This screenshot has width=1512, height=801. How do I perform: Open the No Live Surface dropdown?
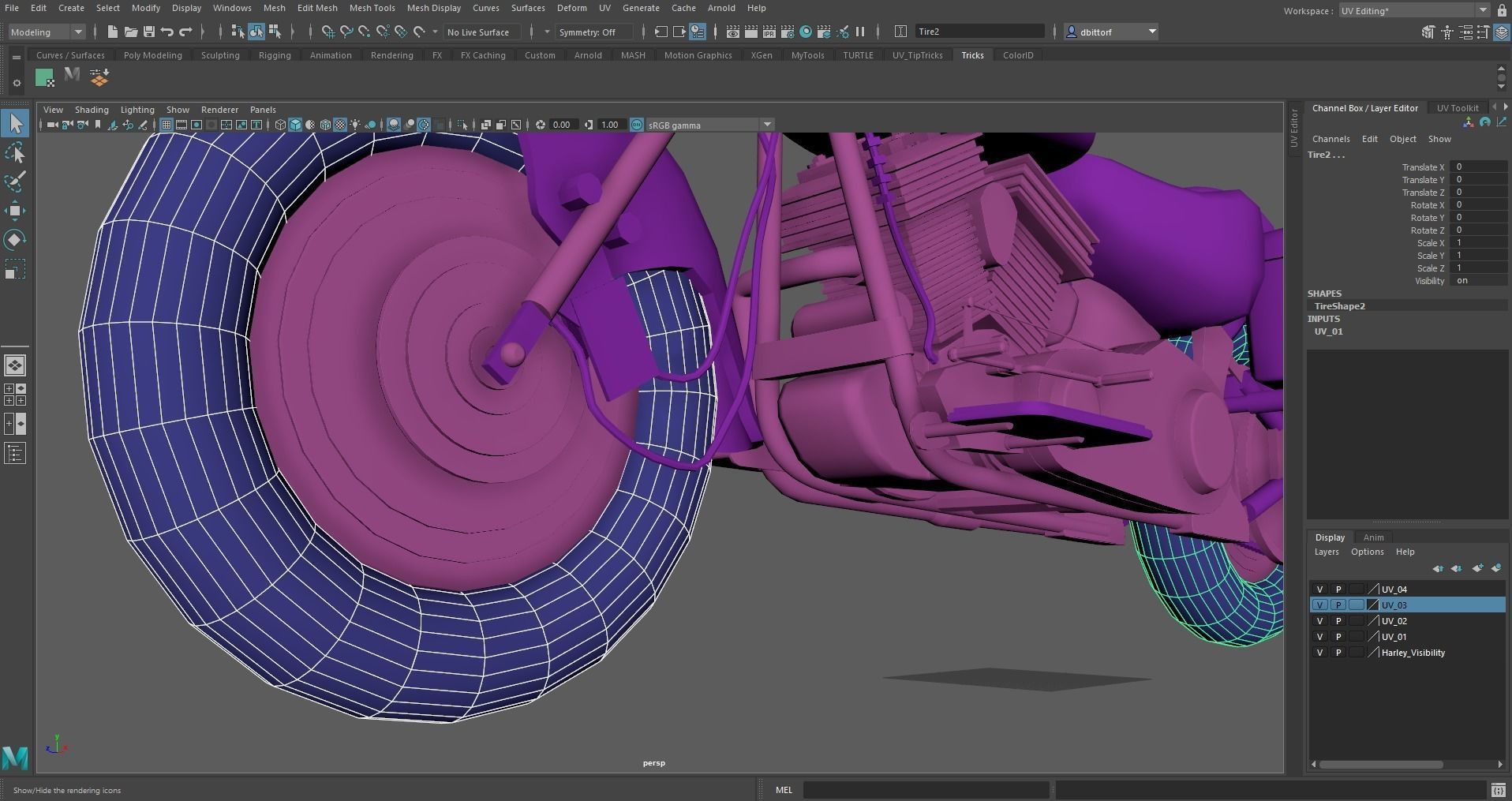[x=481, y=32]
